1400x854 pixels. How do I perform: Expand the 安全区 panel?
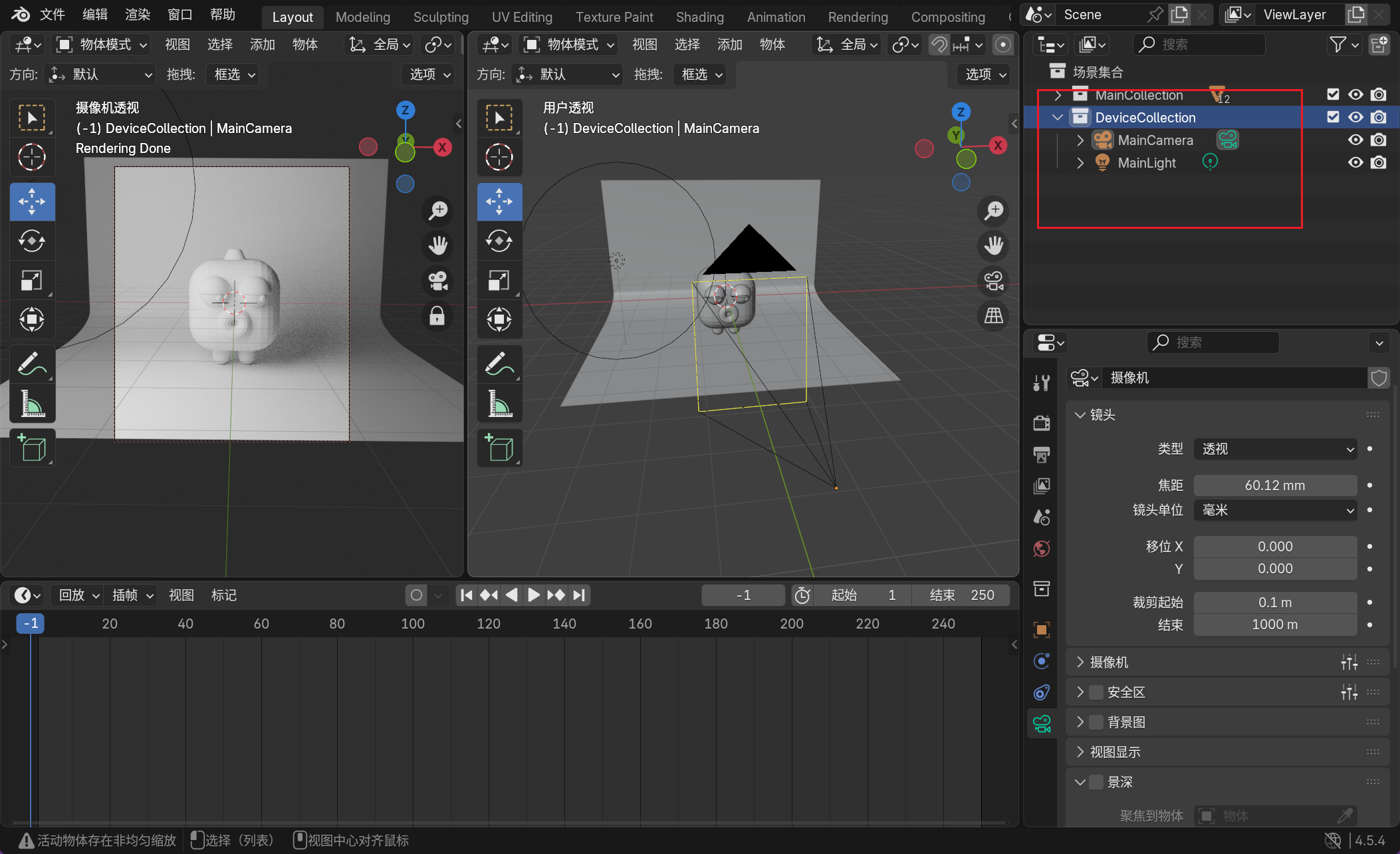point(1080,692)
